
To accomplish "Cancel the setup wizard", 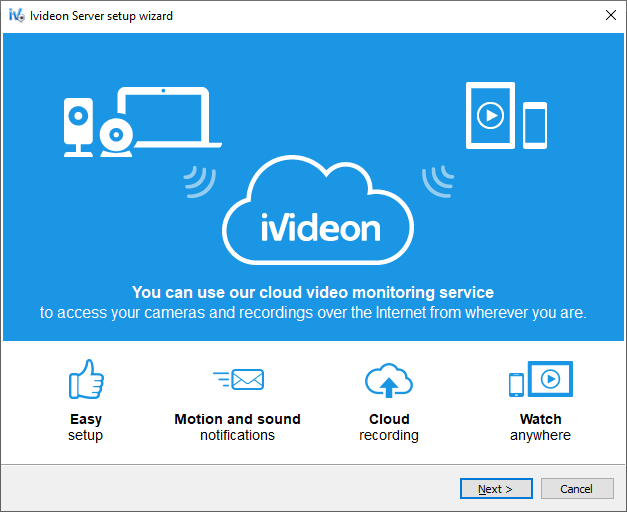I will pyautogui.click(x=577, y=488).
